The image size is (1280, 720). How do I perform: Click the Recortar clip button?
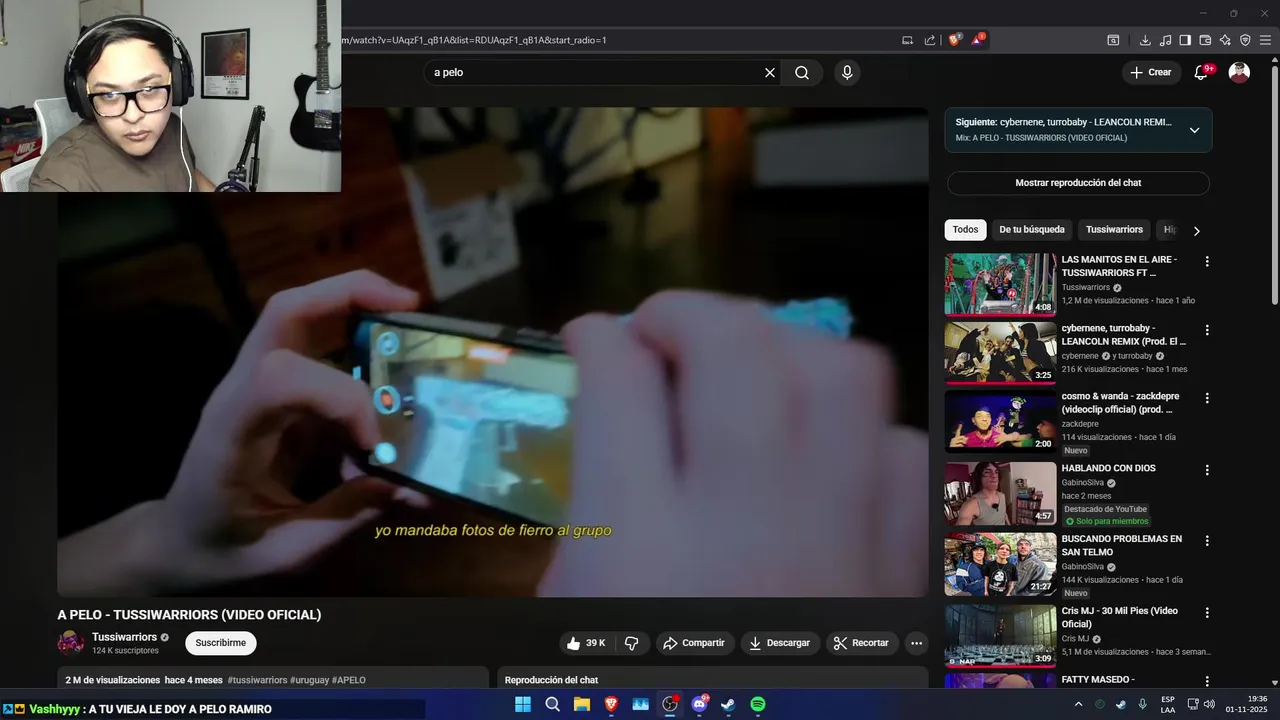(x=862, y=643)
